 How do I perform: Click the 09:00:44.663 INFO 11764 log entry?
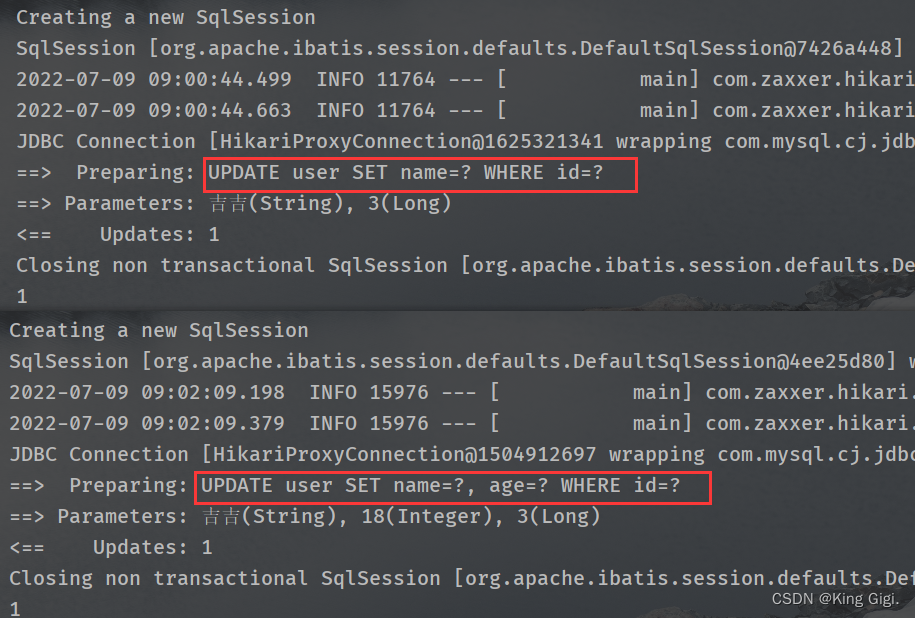tap(465, 110)
